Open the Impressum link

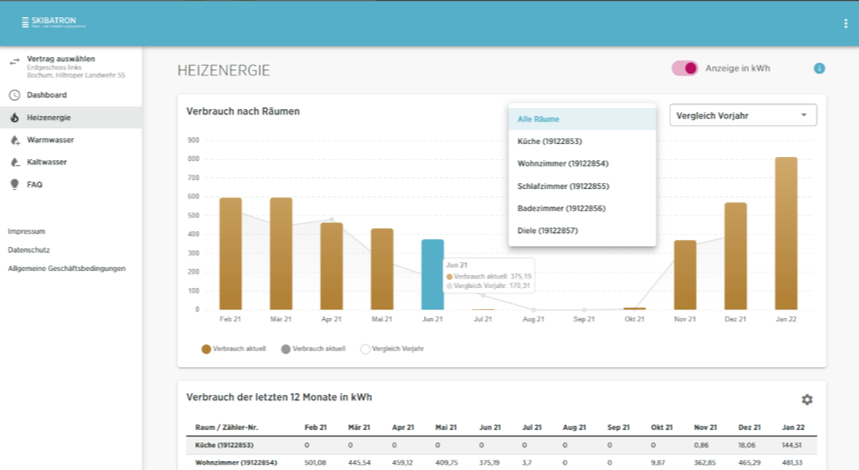click(26, 231)
